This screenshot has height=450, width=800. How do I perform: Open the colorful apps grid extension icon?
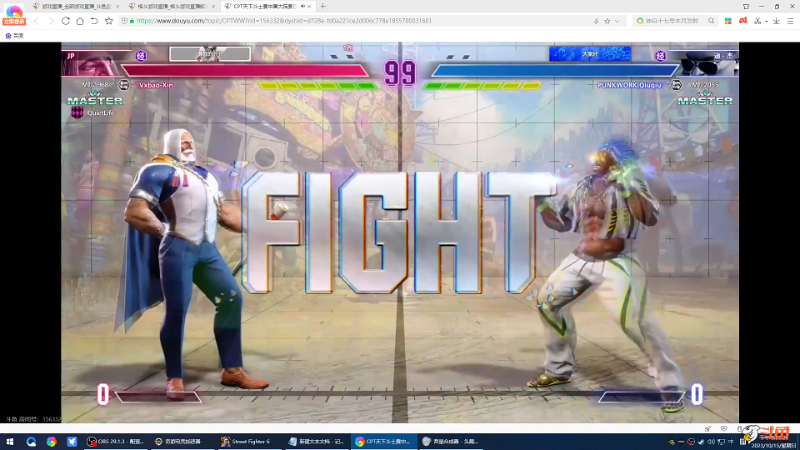(x=728, y=21)
